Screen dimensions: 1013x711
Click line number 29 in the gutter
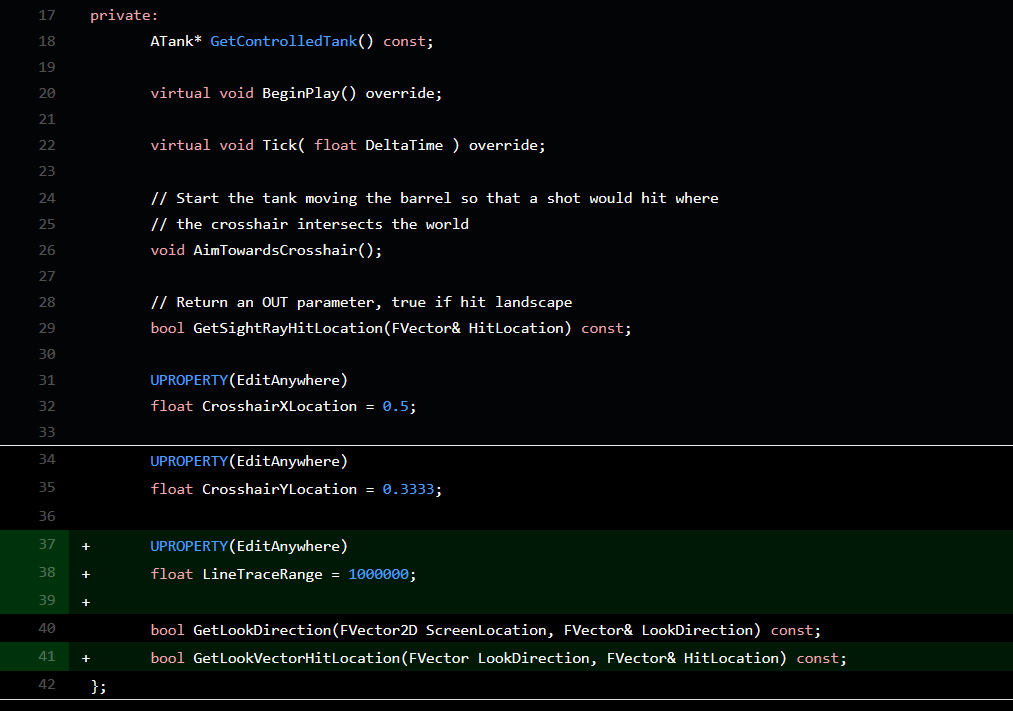[x=46, y=328]
